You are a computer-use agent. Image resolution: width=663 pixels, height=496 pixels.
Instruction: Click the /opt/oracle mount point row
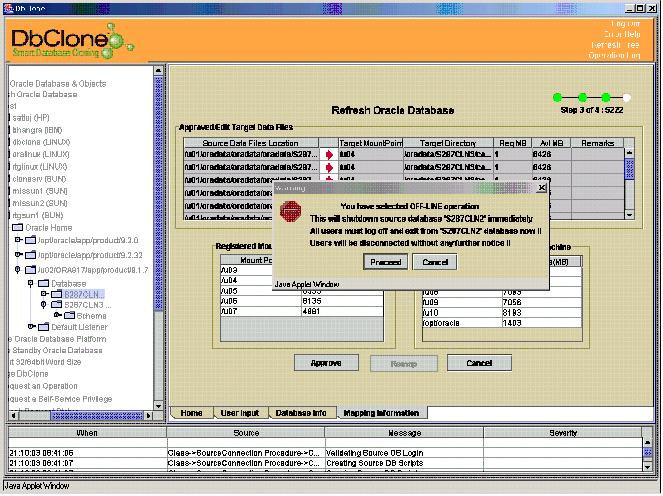(502, 323)
